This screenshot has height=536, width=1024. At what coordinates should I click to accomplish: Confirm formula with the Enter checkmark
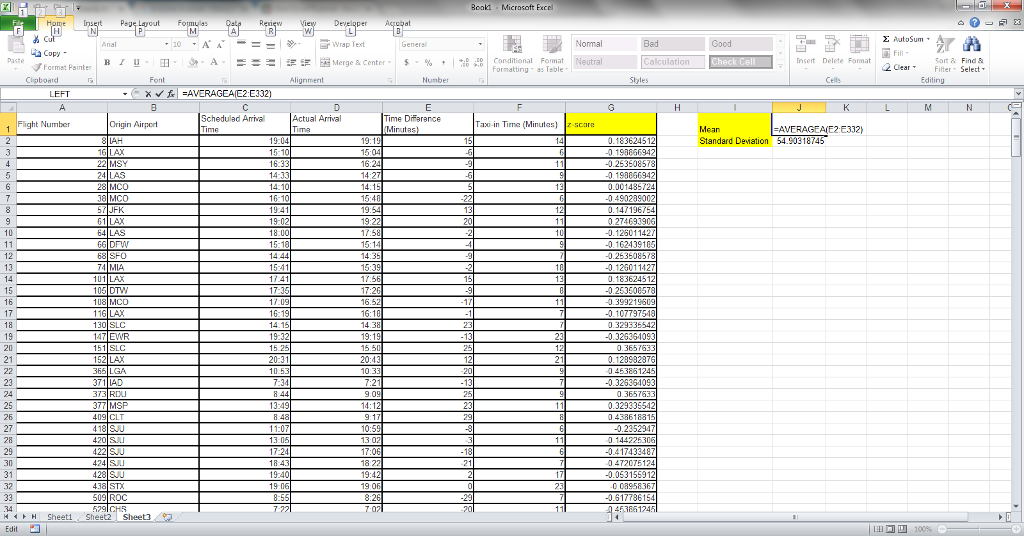[x=159, y=94]
